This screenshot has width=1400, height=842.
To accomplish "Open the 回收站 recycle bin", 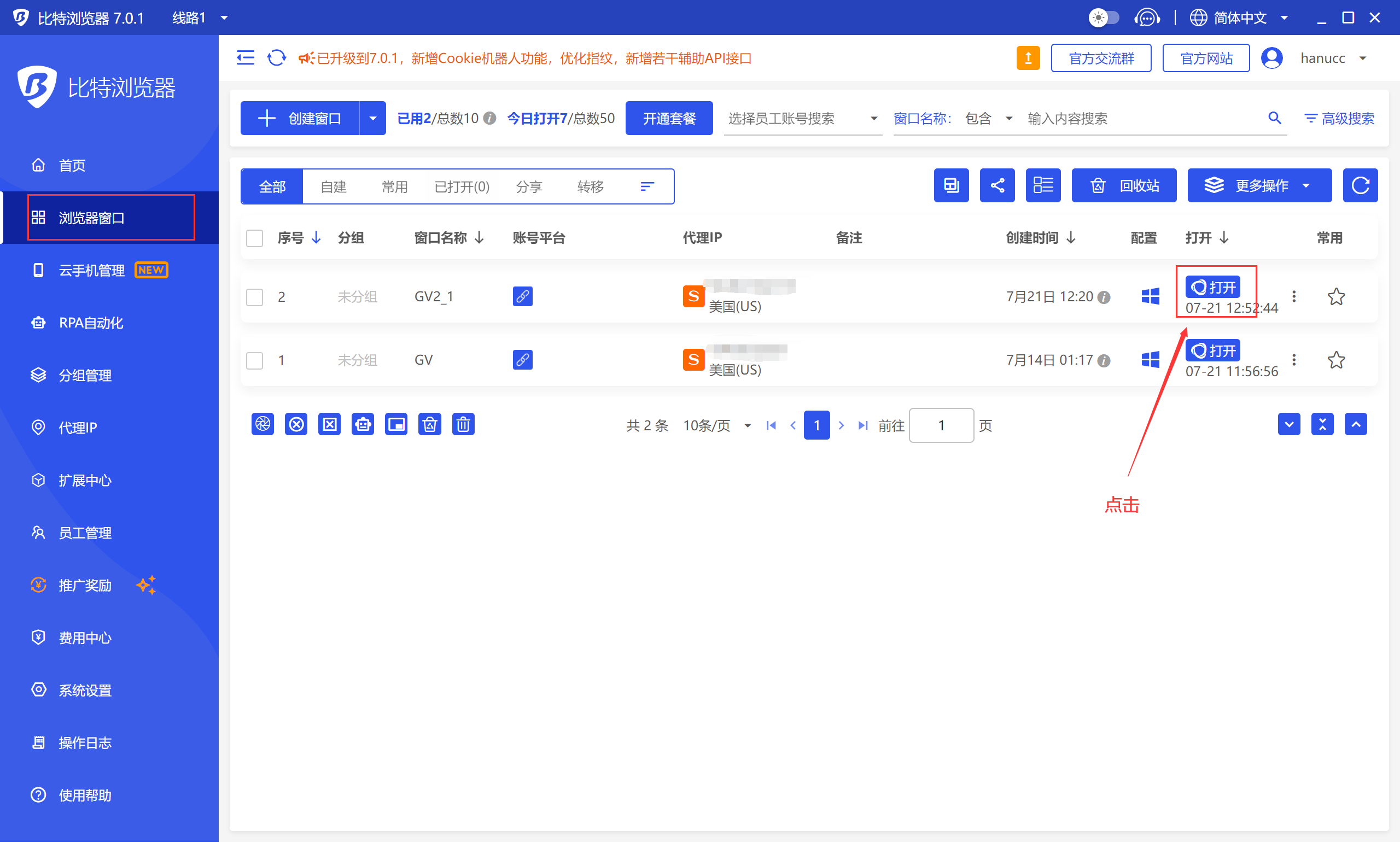I will click(x=1124, y=185).
